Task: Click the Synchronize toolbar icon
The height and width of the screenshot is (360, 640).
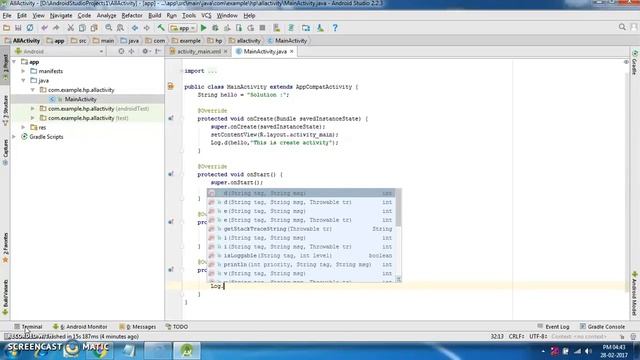Action: 30,28
